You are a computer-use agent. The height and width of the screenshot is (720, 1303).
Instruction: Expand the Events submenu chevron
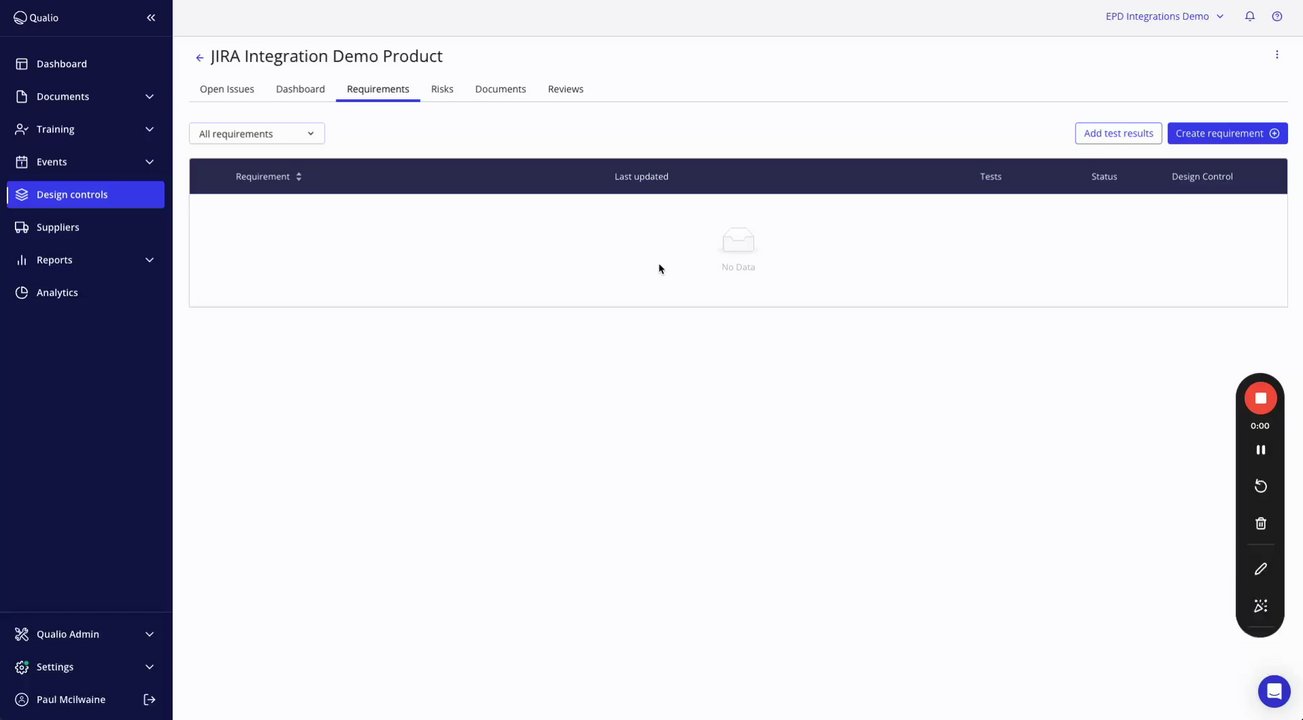point(149,162)
